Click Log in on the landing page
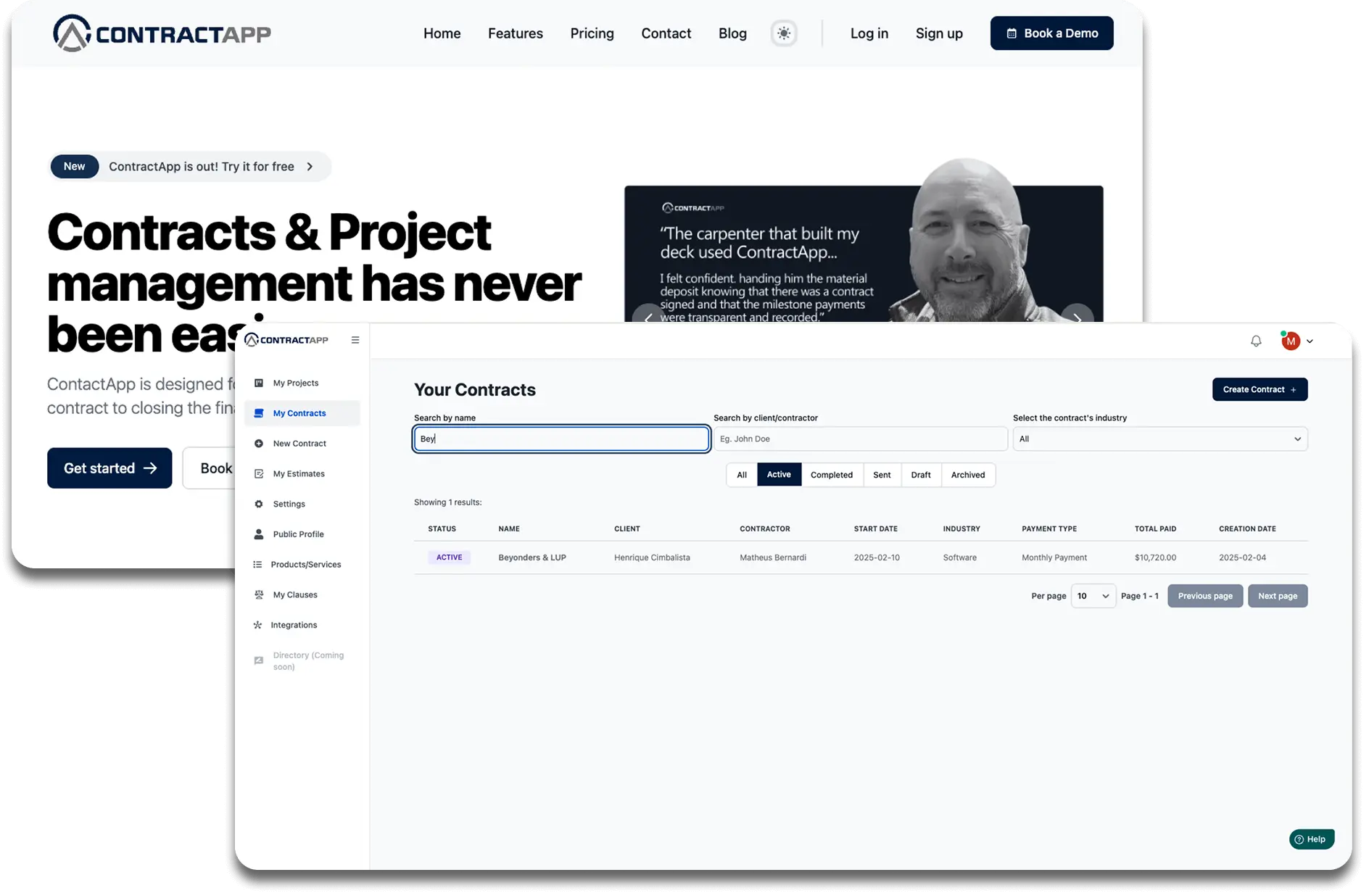 [x=869, y=33]
